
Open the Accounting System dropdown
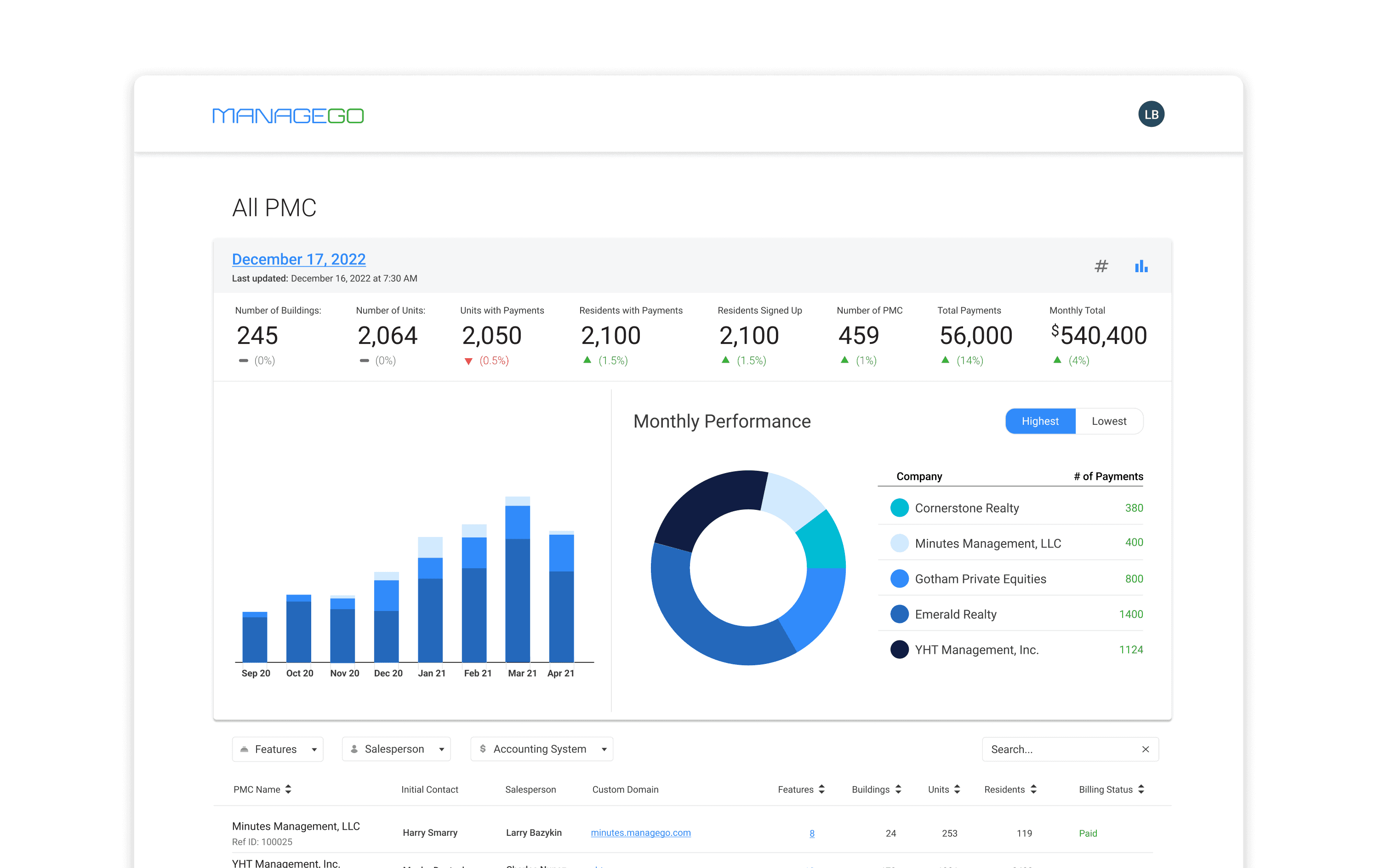pyautogui.click(x=542, y=749)
